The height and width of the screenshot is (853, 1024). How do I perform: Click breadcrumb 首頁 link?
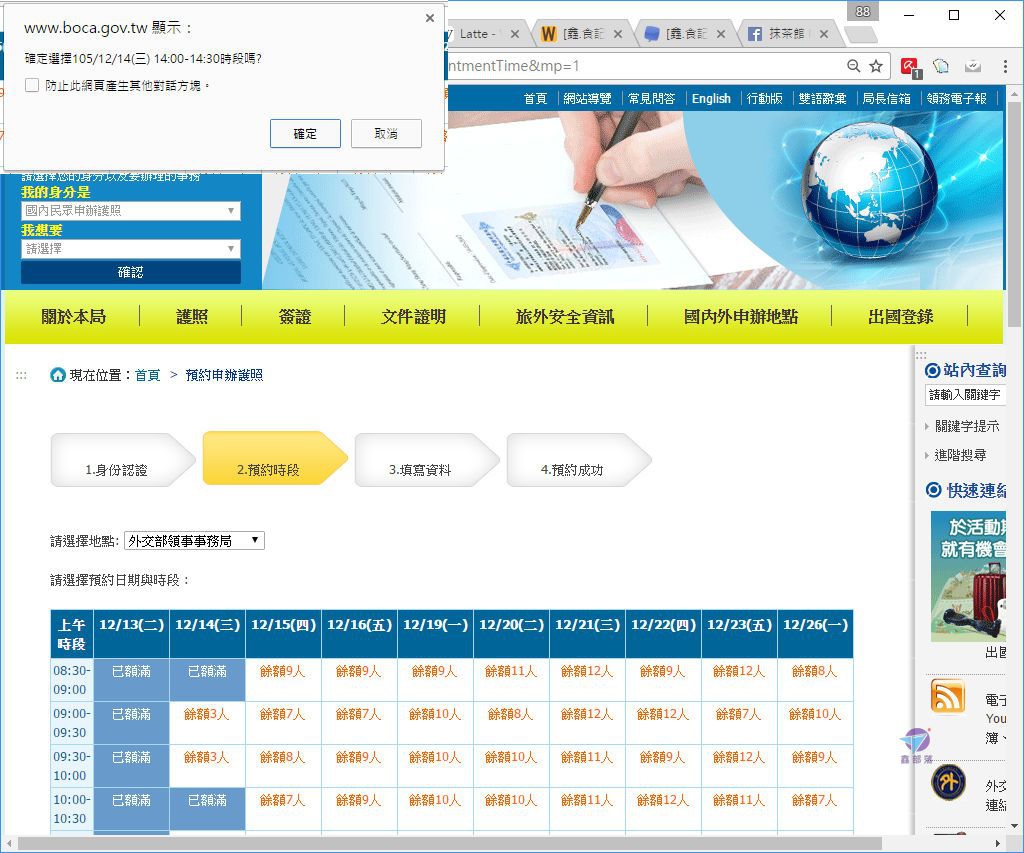pos(148,375)
